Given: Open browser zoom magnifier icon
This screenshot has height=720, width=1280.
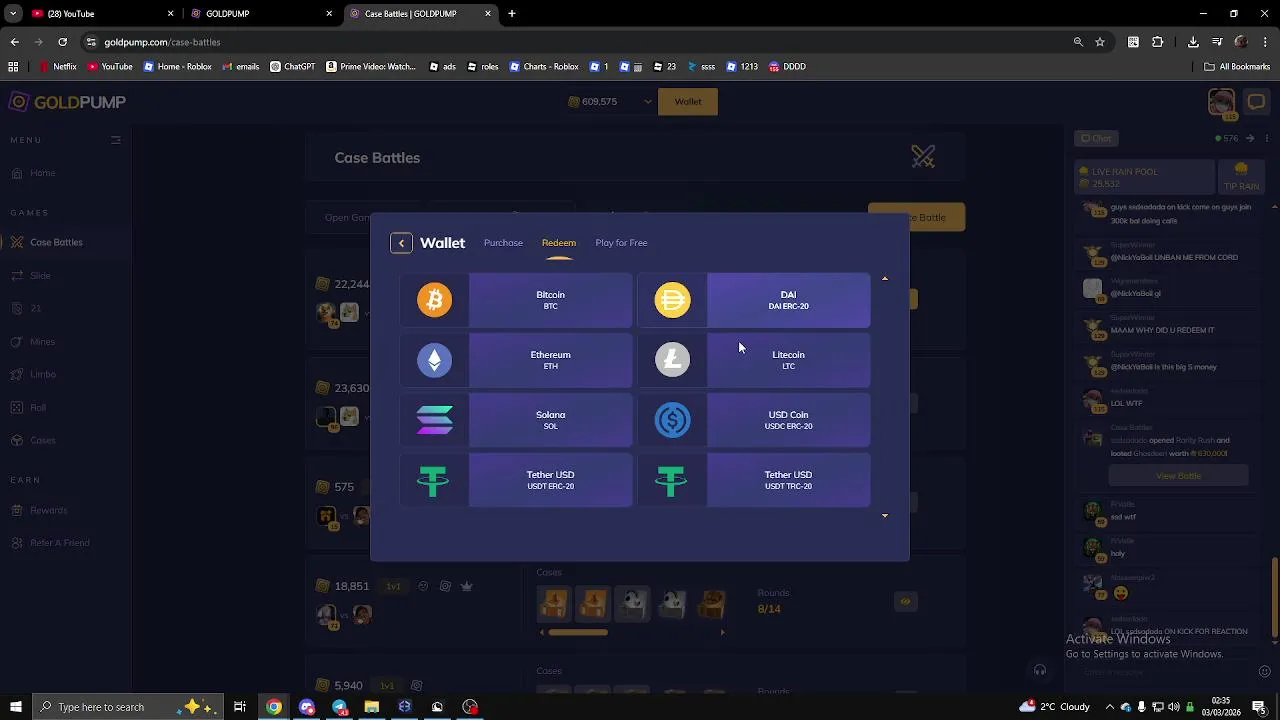Looking at the screenshot, I should [x=1078, y=42].
